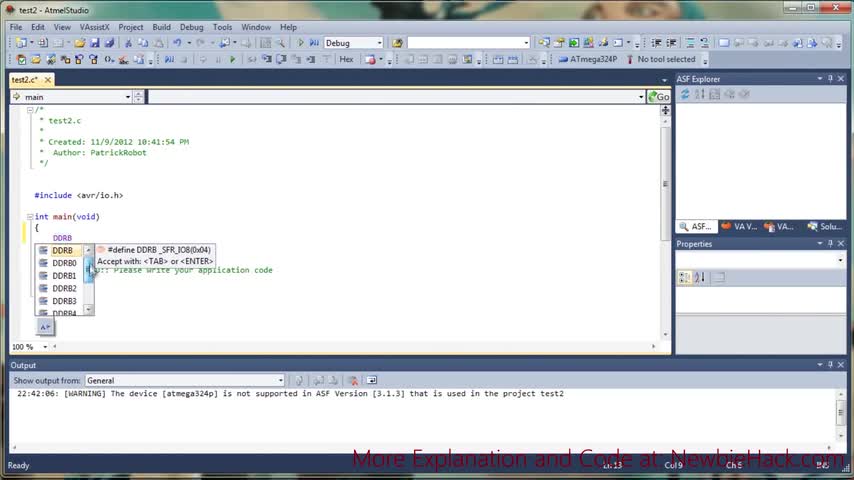Pin the Output panel
The height and width of the screenshot is (480, 854).
coord(830,364)
